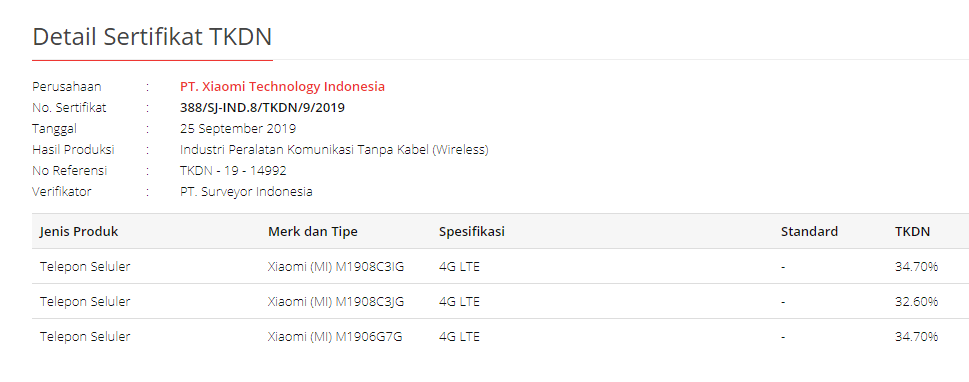Click the first row's Telepon Seluler cell
The height and width of the screenshot is (382, 969).
pos(85,266)
